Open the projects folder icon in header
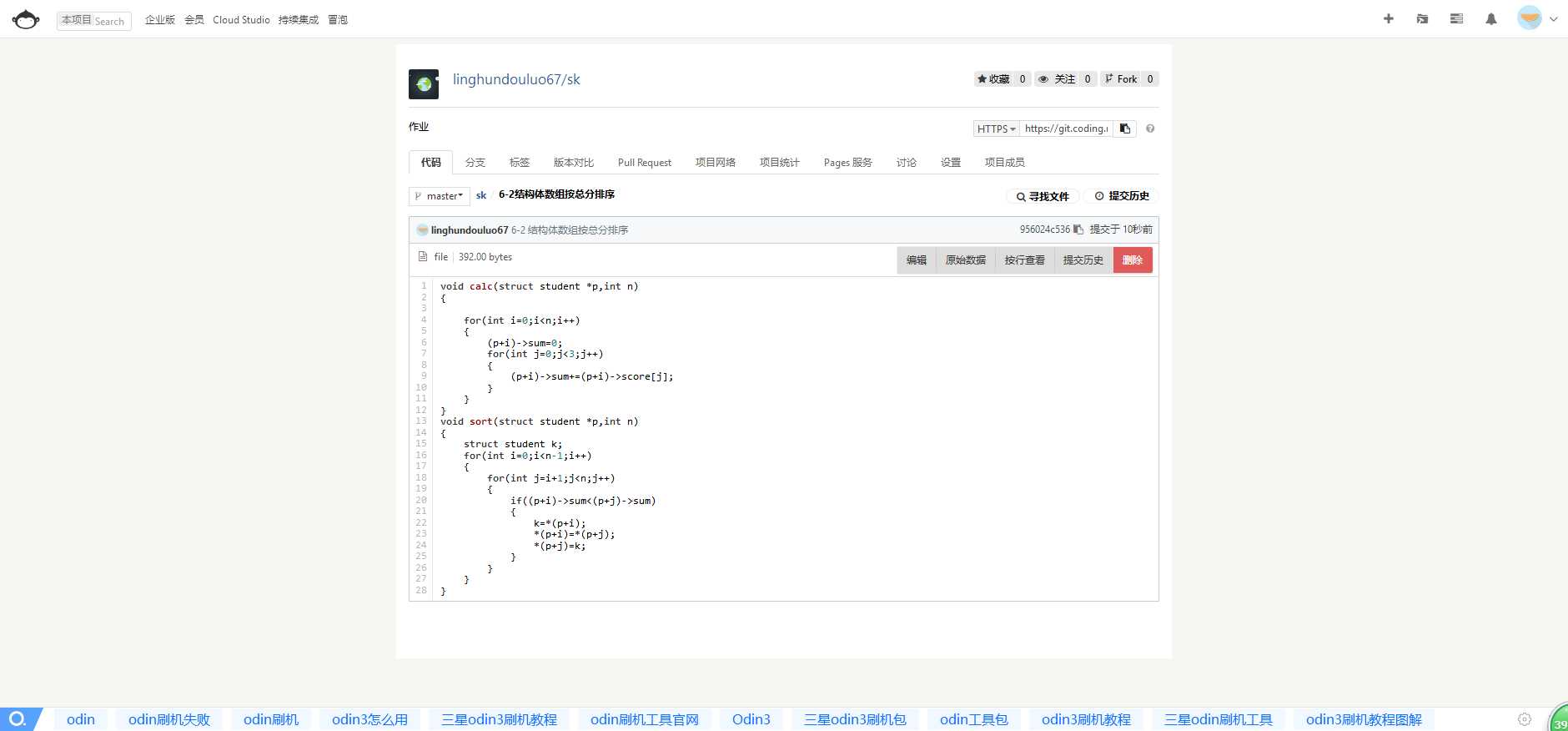Screen dimensions: 1568x731 point(1422,18)
